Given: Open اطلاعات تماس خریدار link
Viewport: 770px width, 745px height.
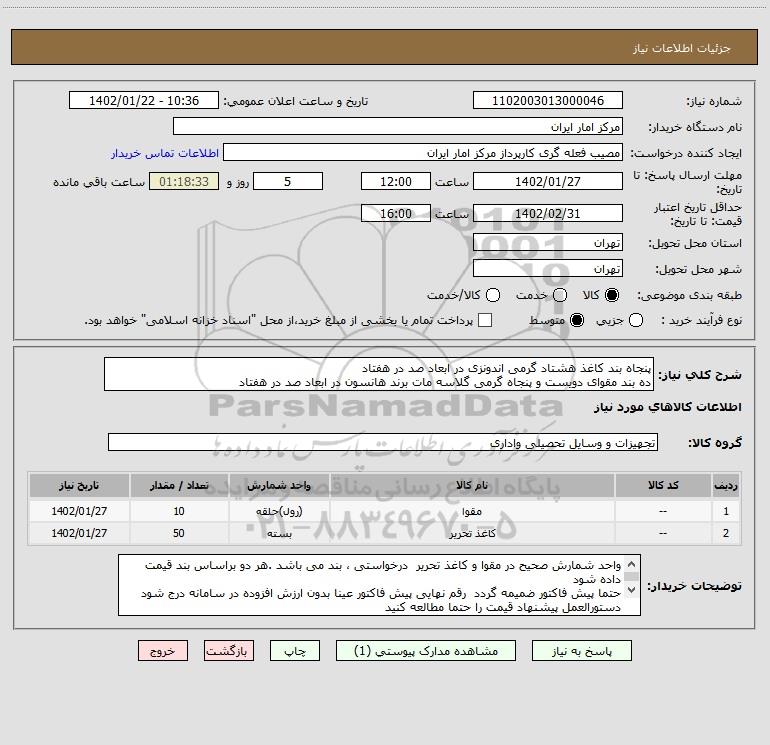Looking at the screenshot, I should point(165,153).
